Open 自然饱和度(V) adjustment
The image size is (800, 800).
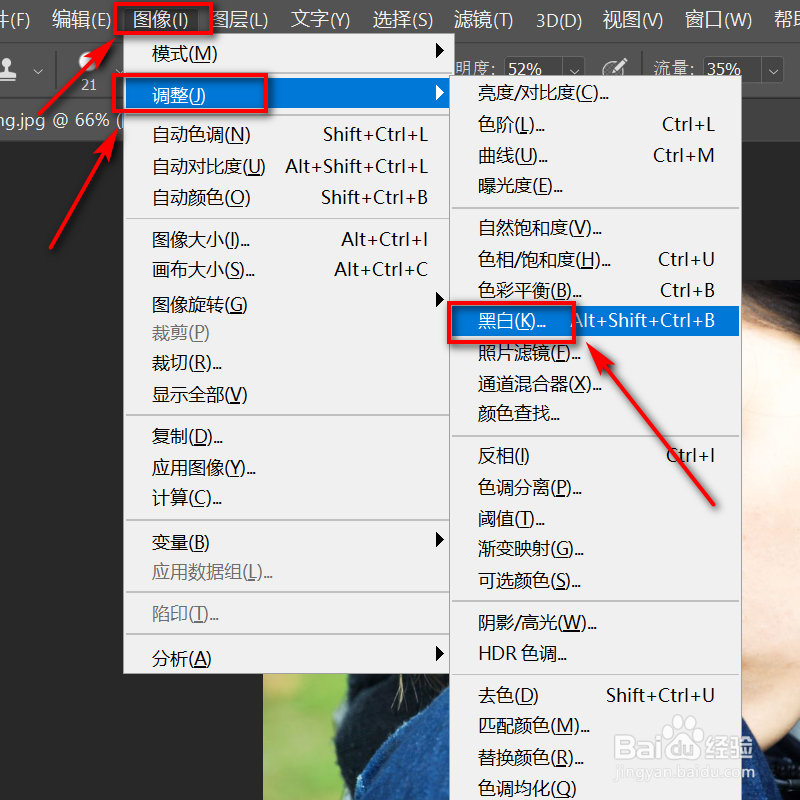595,228
